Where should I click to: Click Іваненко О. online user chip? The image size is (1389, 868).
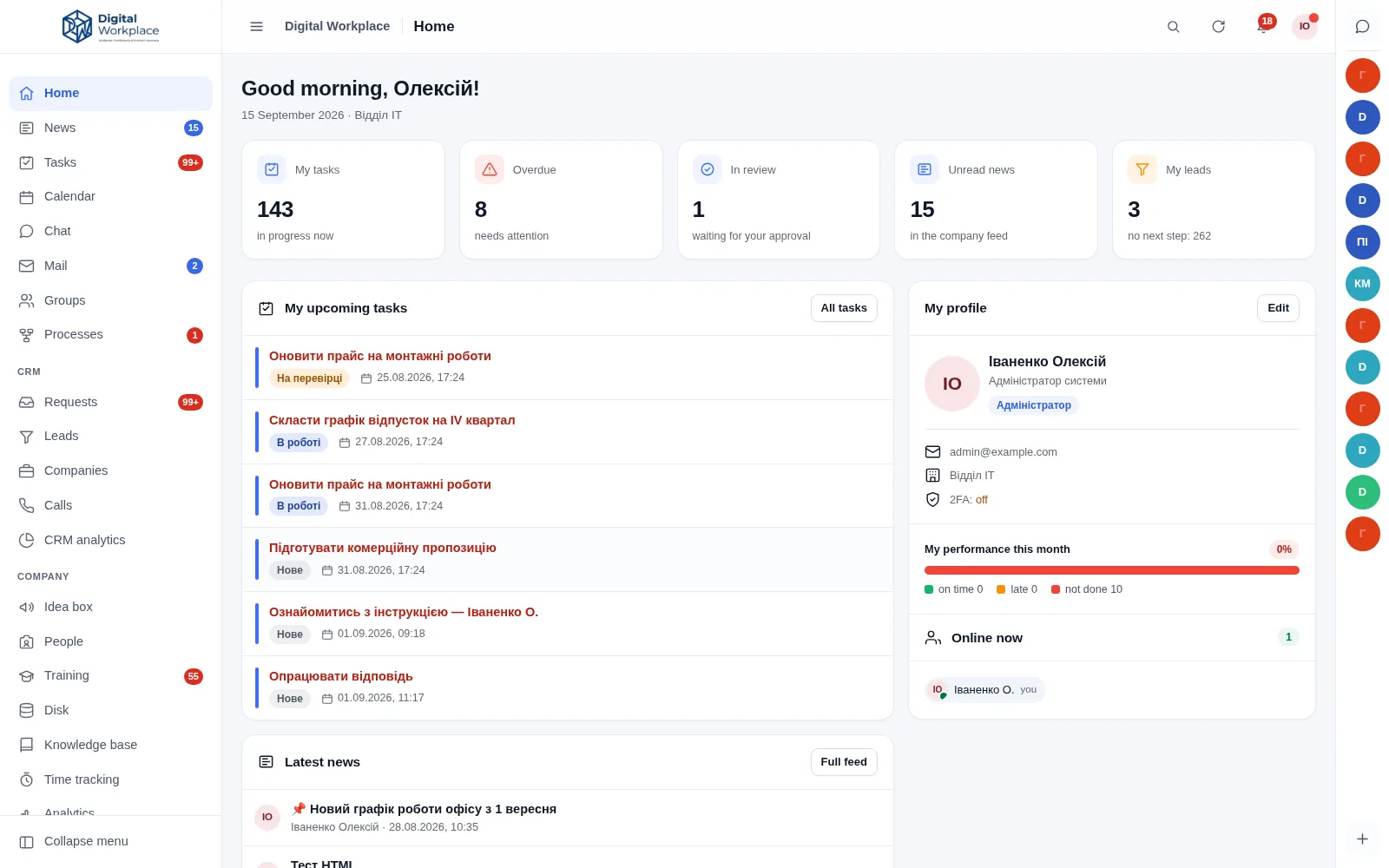pos(985,690)
